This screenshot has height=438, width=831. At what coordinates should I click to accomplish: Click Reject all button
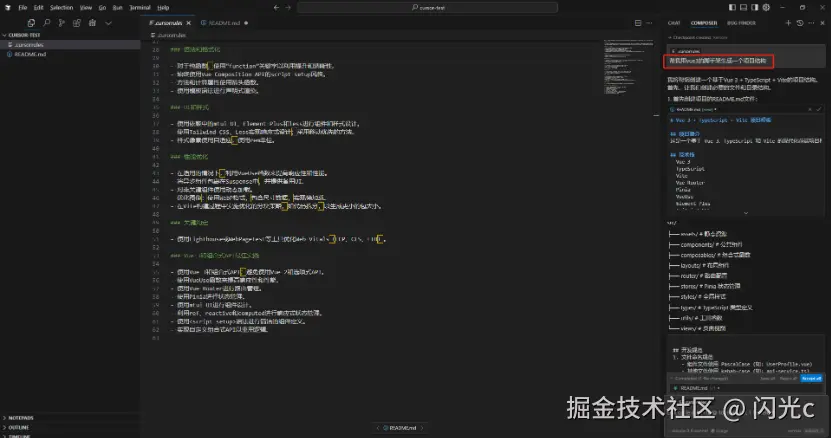(x=788, y=379)
